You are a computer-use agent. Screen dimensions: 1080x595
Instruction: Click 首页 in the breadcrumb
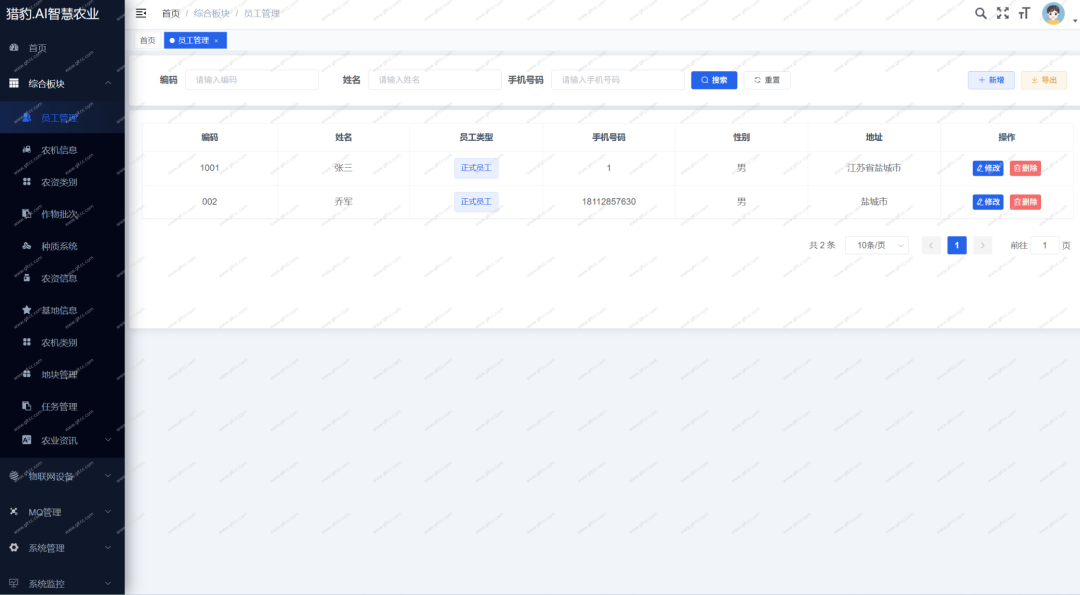coord(171,14)
